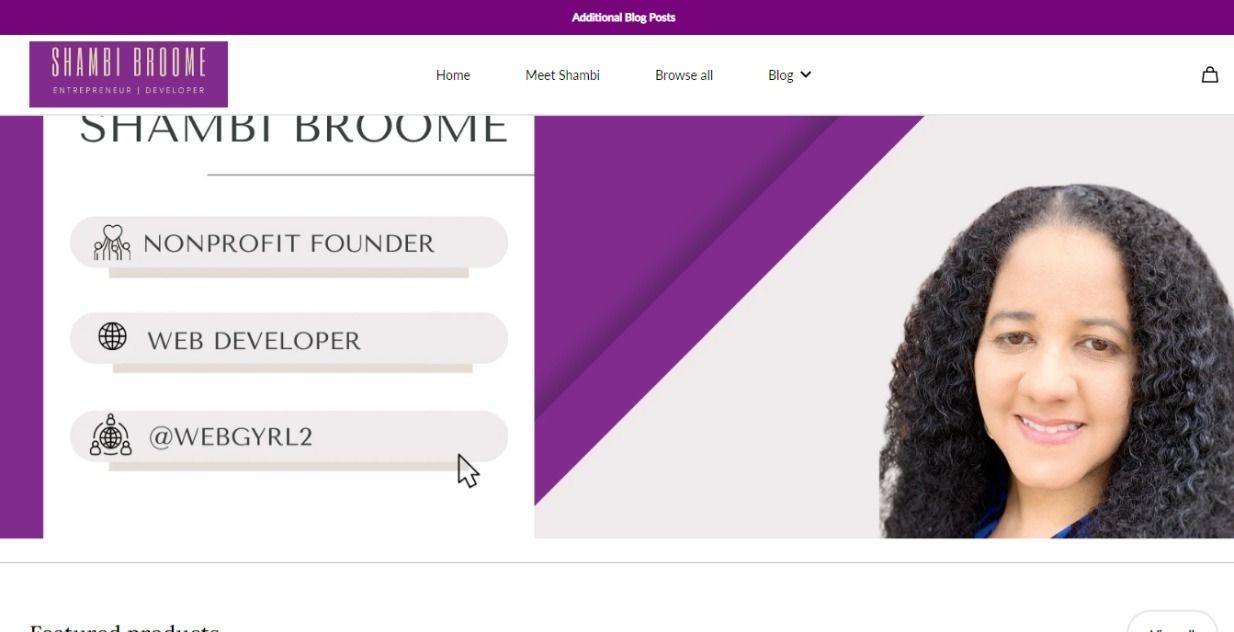Viewport: 1234px width, 632px height.
Task: Click the ENTREPRENEUR | DEVELOPER logo tagline
Action: 129,90
